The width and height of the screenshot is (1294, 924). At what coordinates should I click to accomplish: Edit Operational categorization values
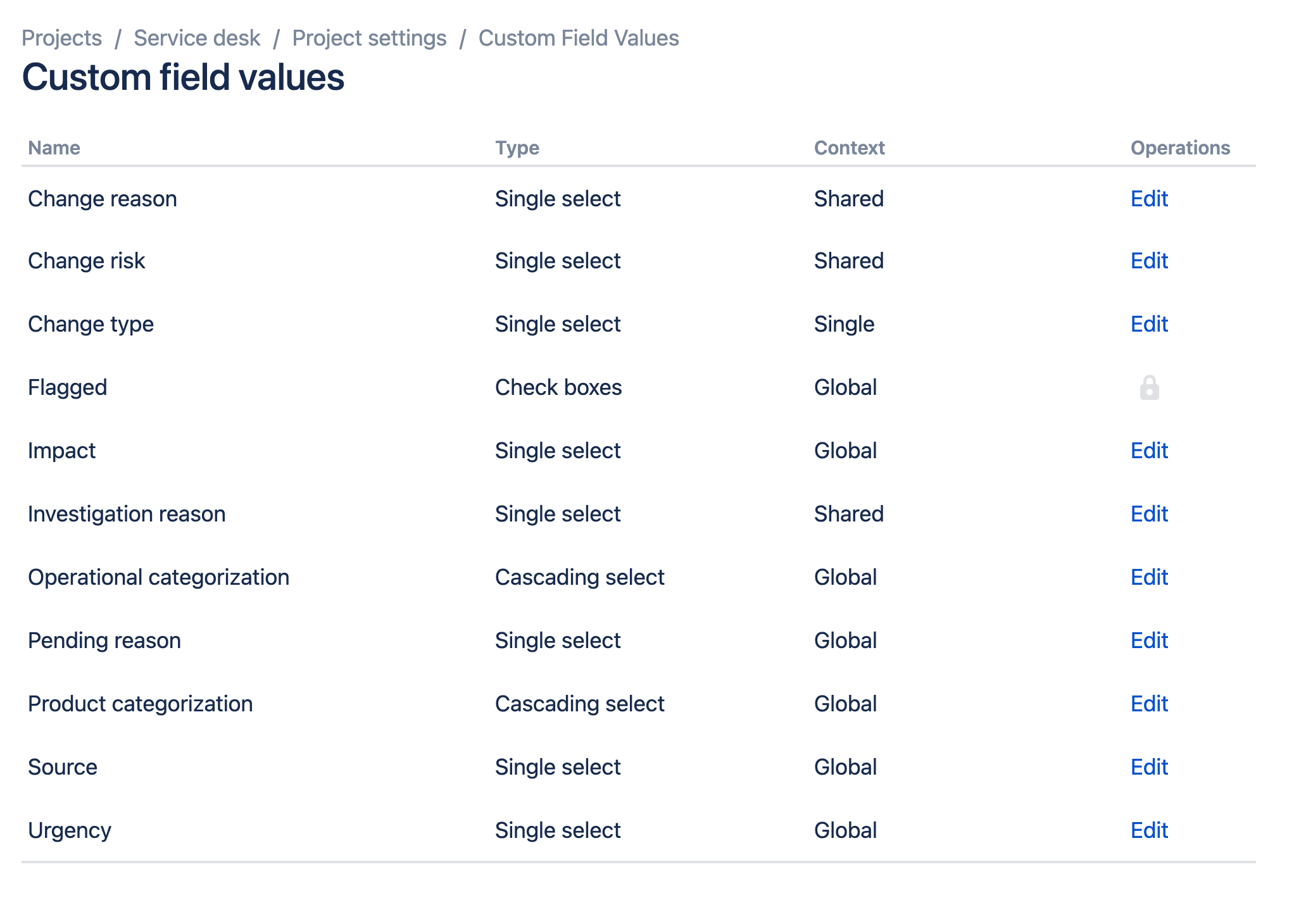click(x=1149, y=577)
